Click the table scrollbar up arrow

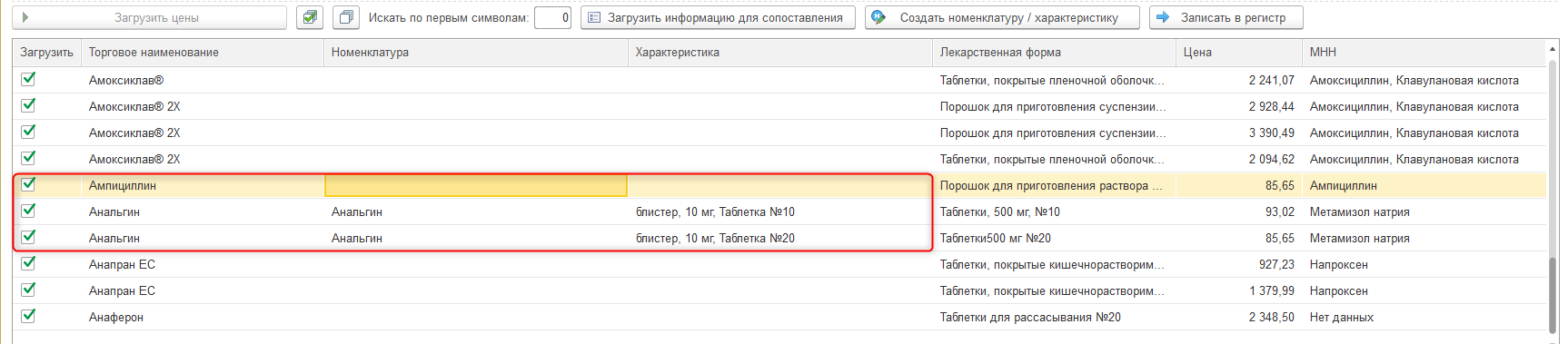[x=1553, y=48]
